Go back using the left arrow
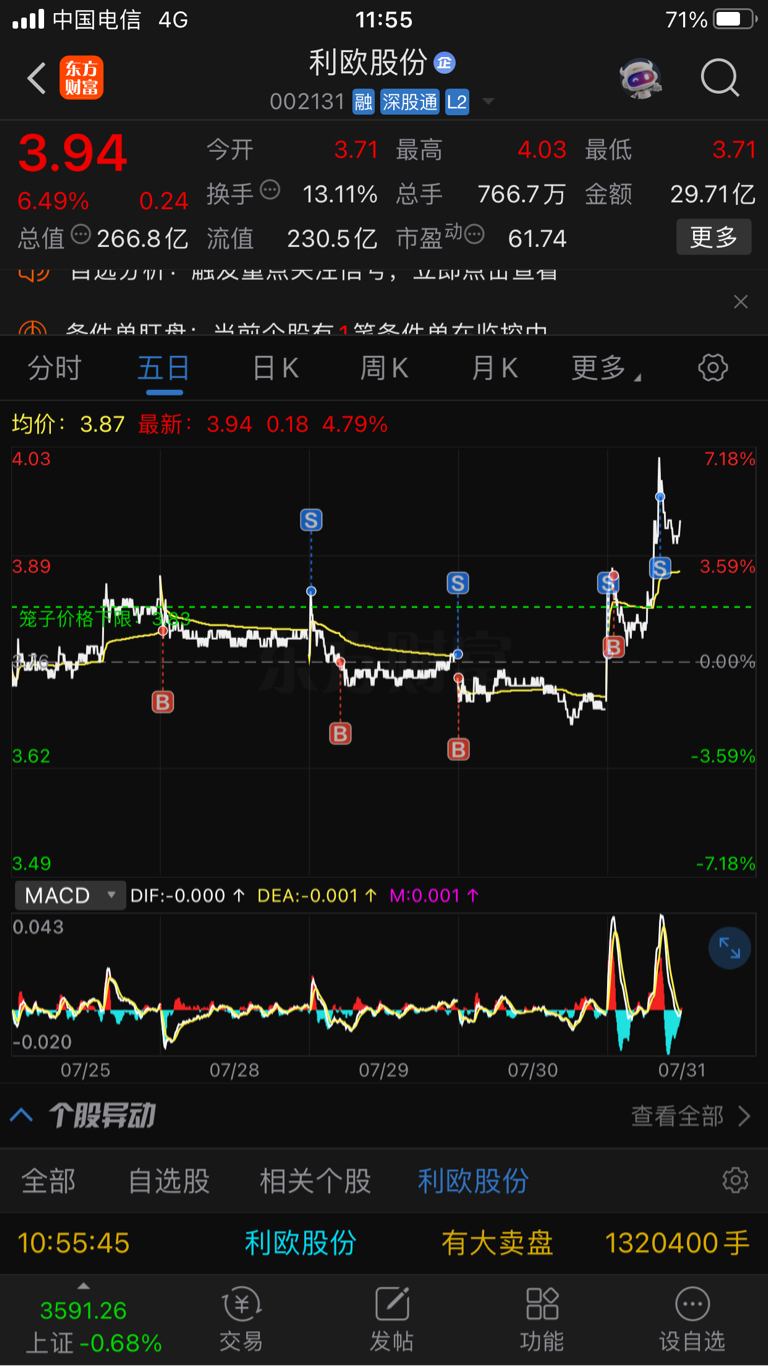The width and height of the screenshot is (768, 1366). tap(36, 78)
